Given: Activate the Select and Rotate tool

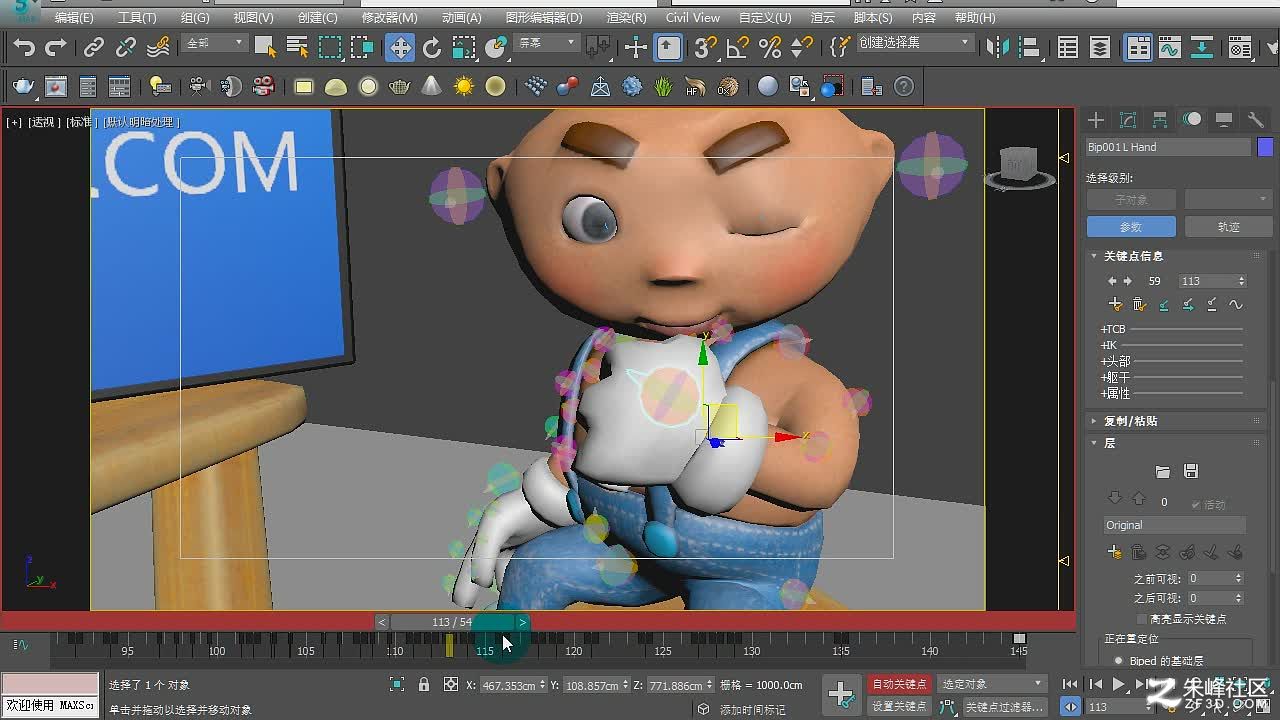Looking at the screenshot, I should tap(432, 47).
